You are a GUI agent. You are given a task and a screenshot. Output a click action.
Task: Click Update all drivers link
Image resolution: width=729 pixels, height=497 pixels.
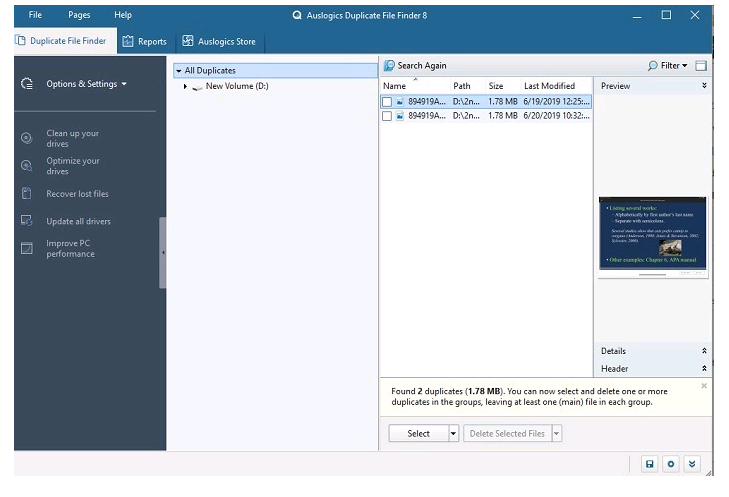(79, 221)
